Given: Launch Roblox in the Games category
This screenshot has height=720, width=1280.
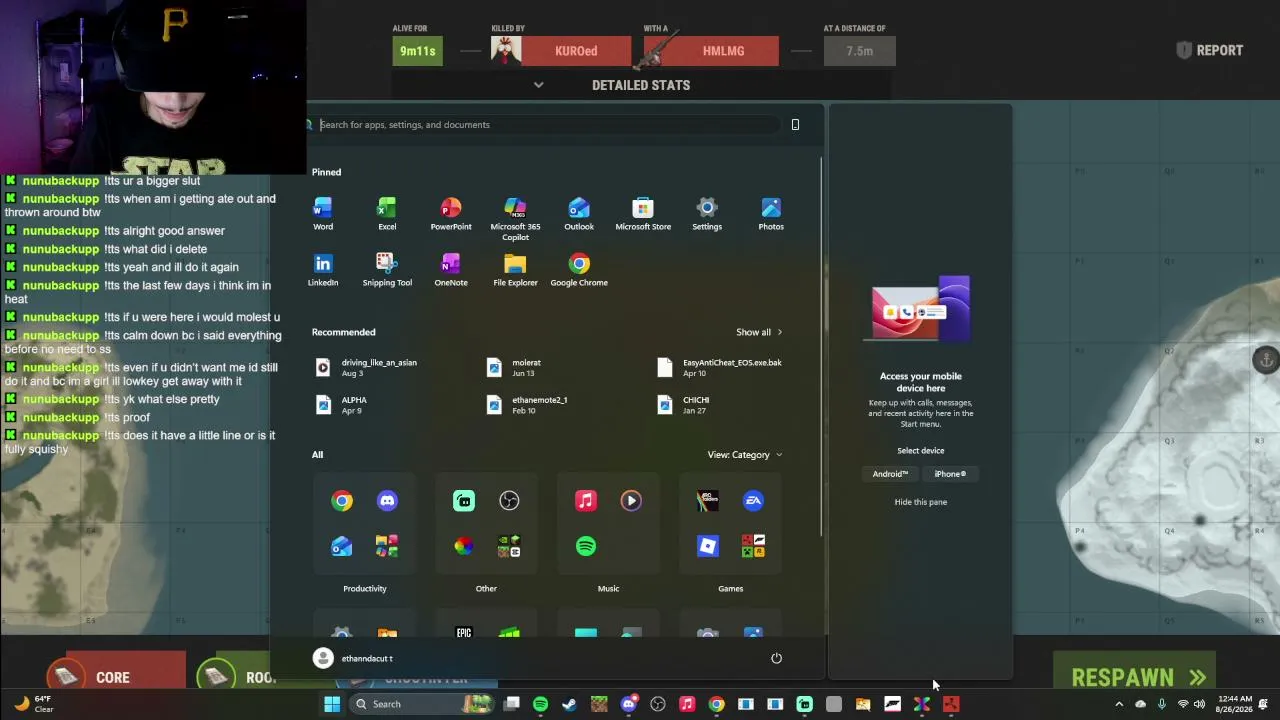Looking at the screenshot, I should tap(708, 546).
